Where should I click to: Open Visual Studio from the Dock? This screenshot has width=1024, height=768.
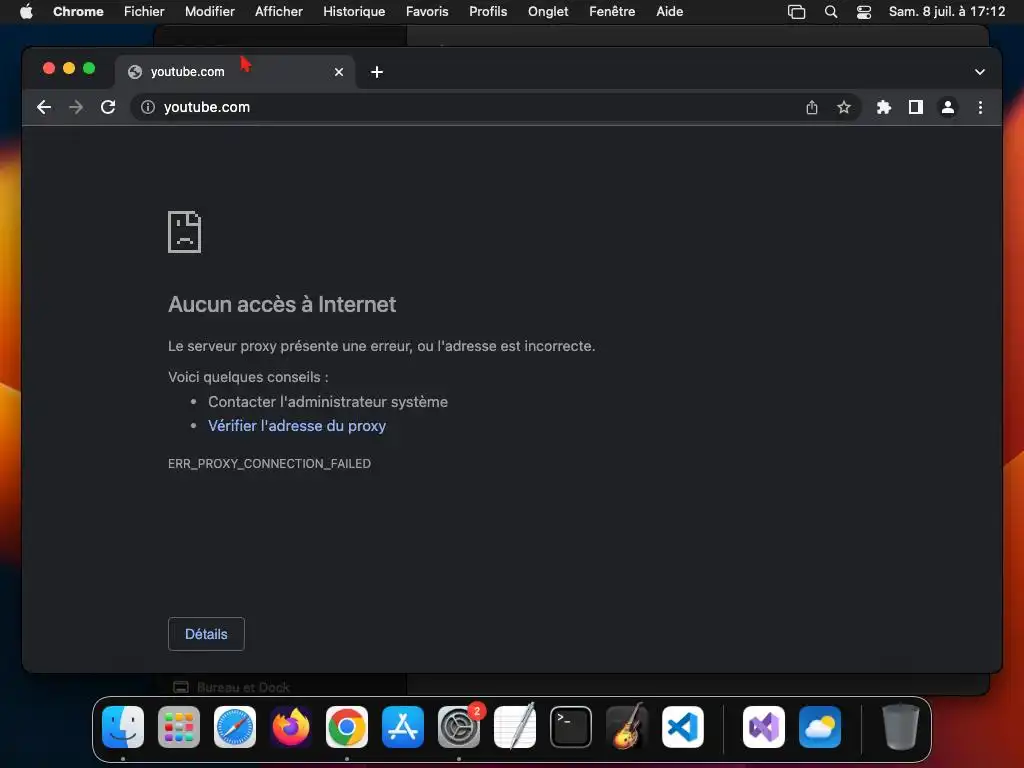tap(764, 727)
